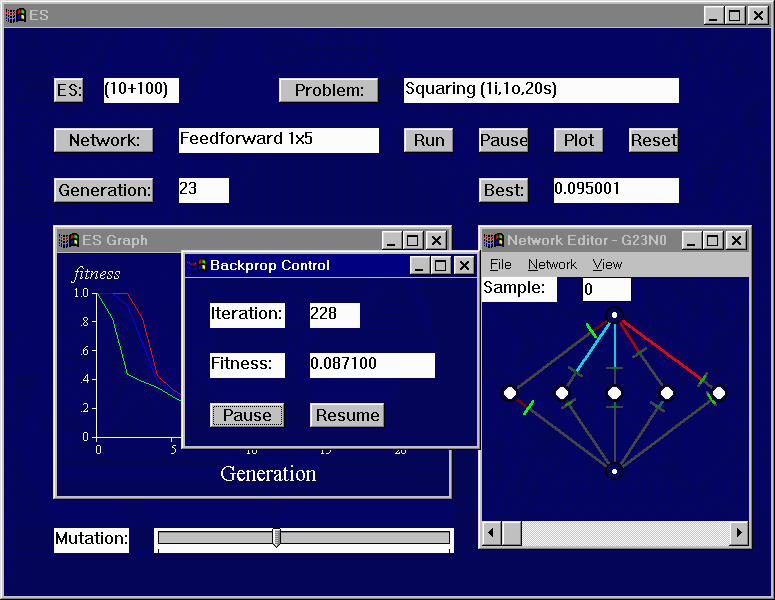This screenshot has height=600, width=775.
Task: Click the Backprop Control title bar icon
Action: pos(198,265)
